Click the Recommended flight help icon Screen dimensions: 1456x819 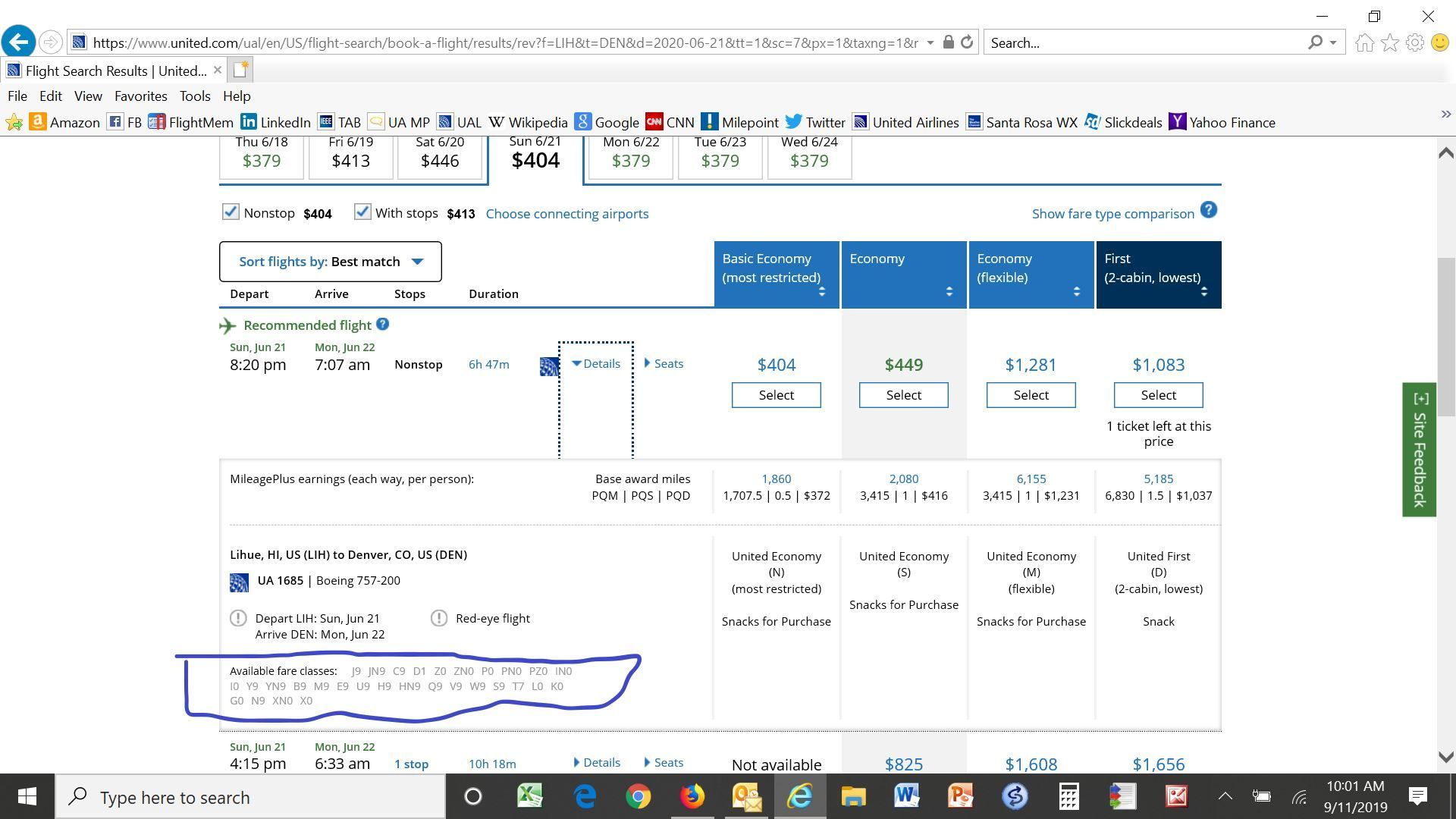click(383, 325)
